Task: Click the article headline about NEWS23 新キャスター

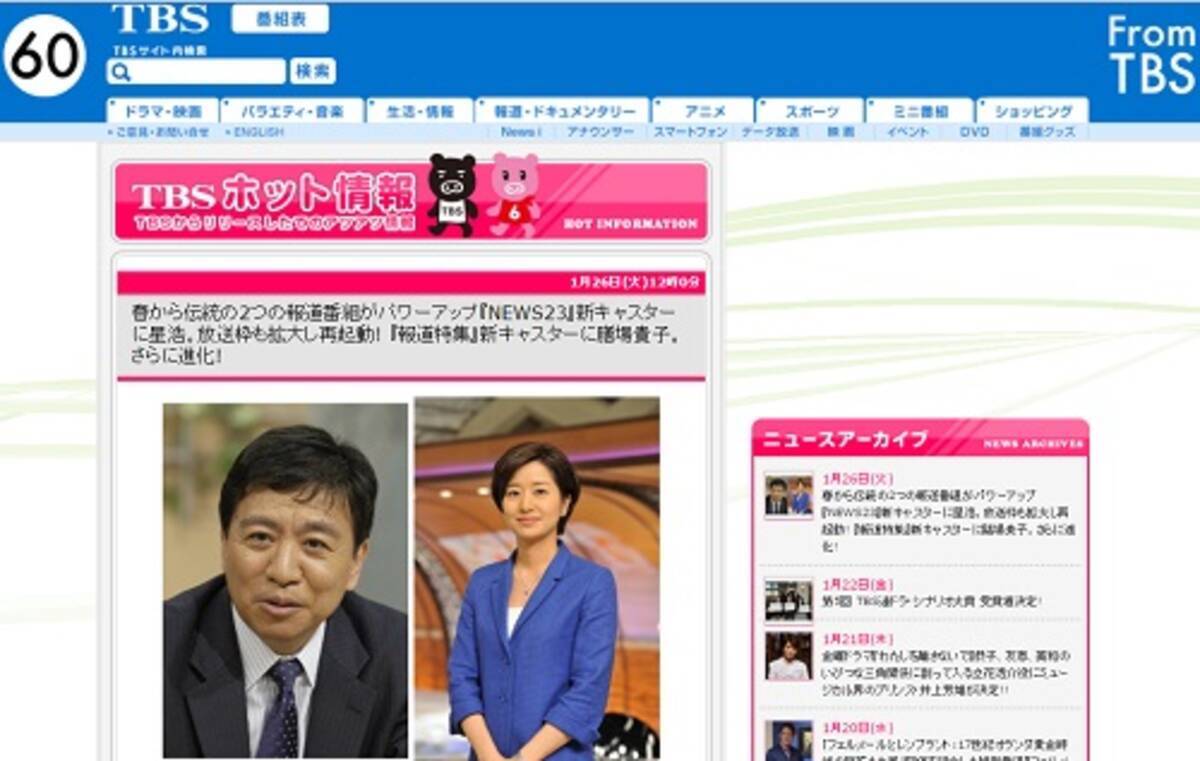Action: tap(405, 334)
